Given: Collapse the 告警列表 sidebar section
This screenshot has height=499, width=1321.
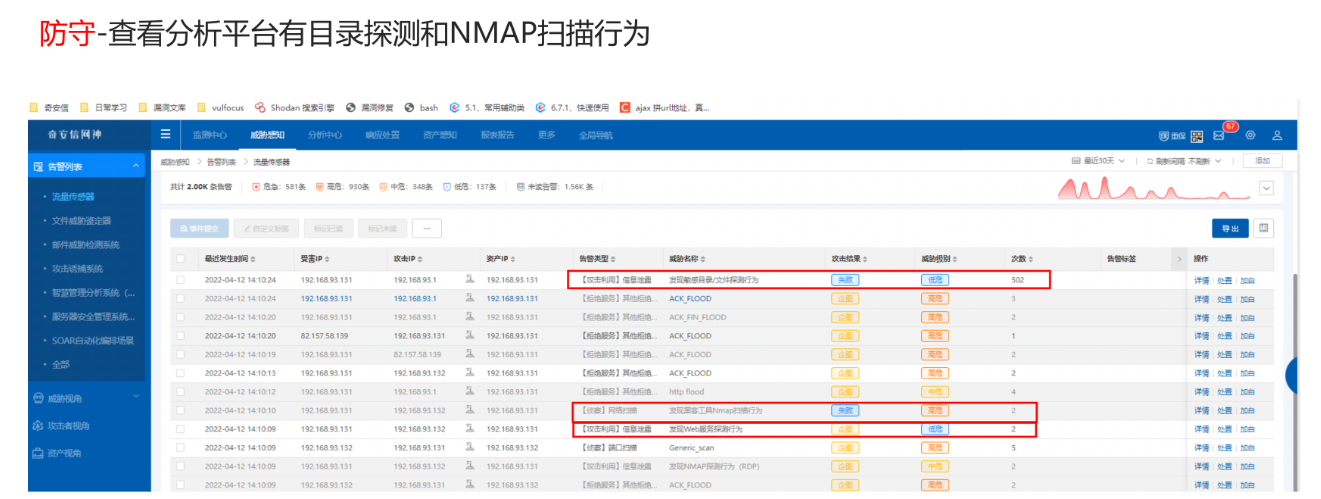Looking at the screenshot, I should 137,166.
